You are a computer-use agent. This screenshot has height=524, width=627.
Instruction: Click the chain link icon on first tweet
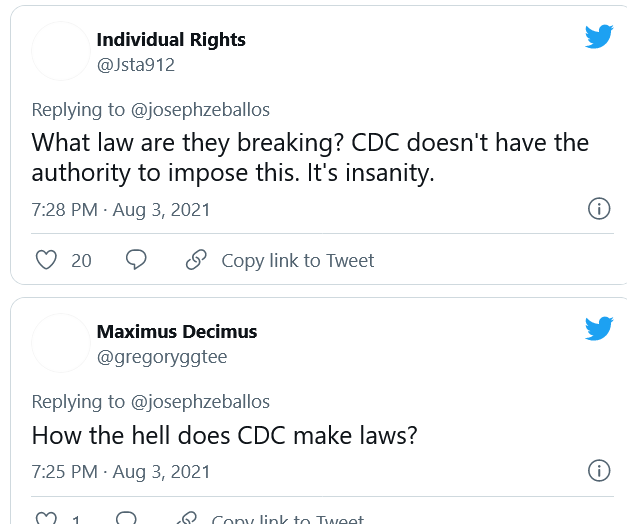pos(196,260)
